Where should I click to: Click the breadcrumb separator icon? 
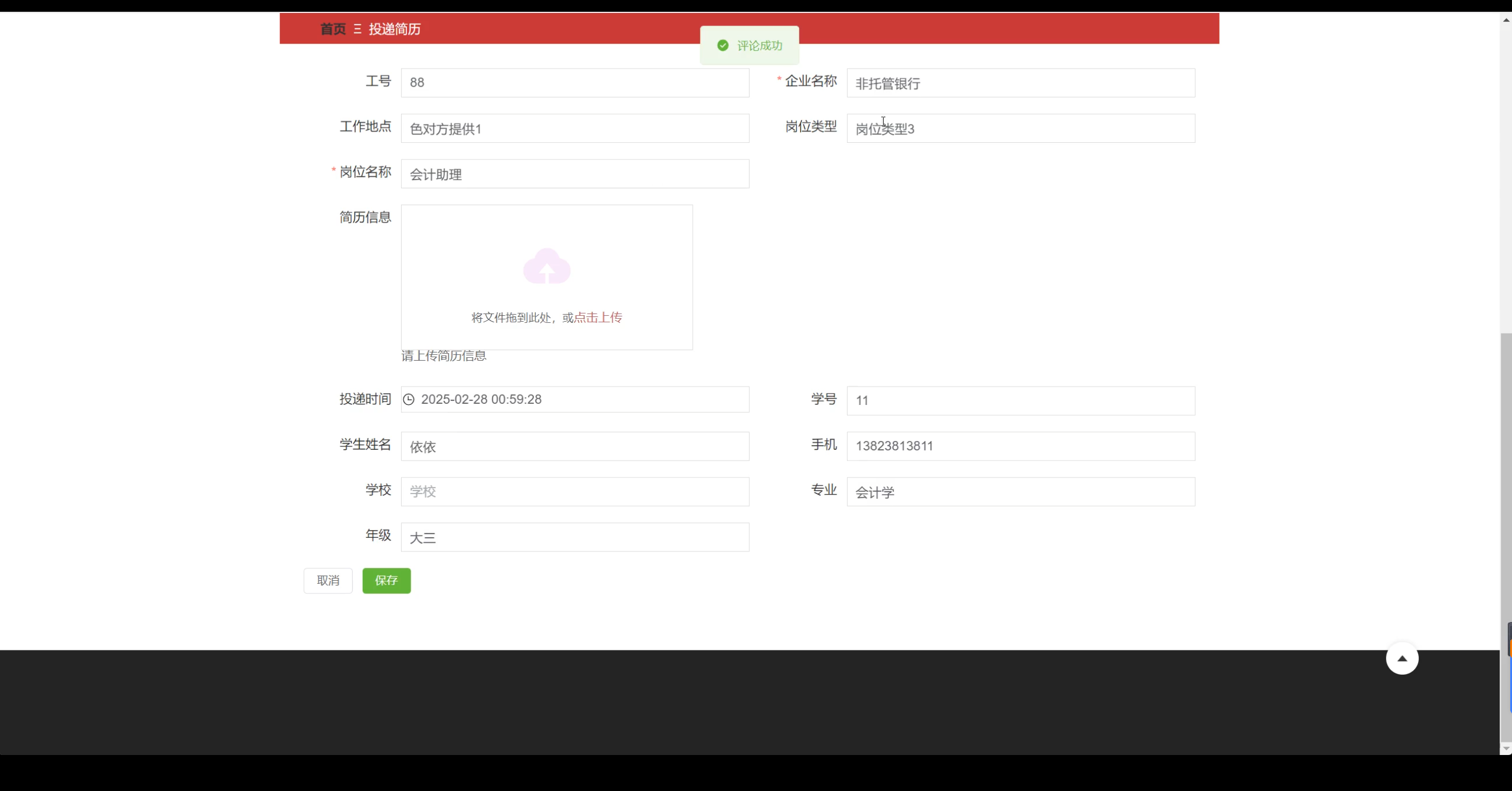(x=357, y=29)
